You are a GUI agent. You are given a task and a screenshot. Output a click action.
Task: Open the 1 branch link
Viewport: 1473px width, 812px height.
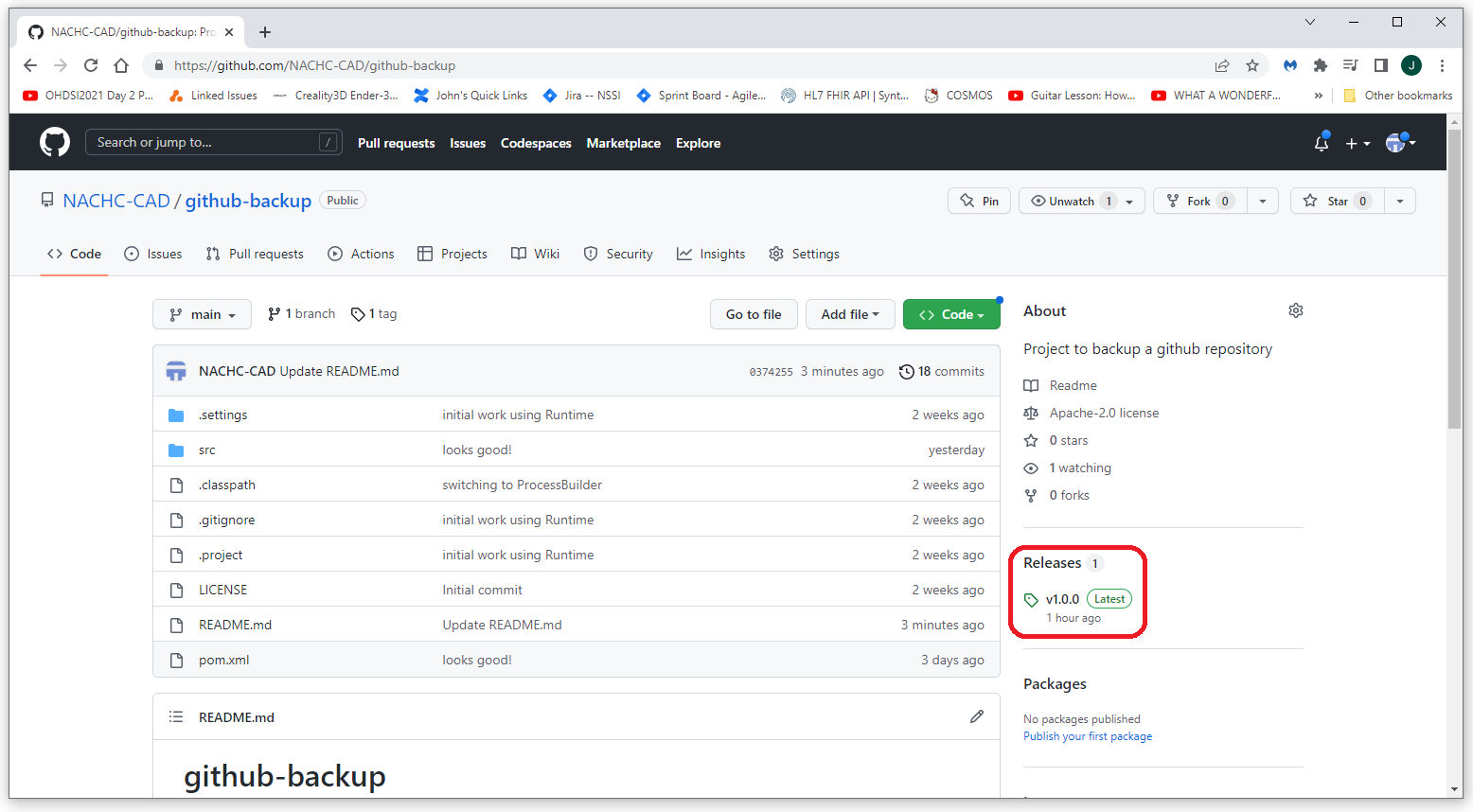[x=302, y=313]
